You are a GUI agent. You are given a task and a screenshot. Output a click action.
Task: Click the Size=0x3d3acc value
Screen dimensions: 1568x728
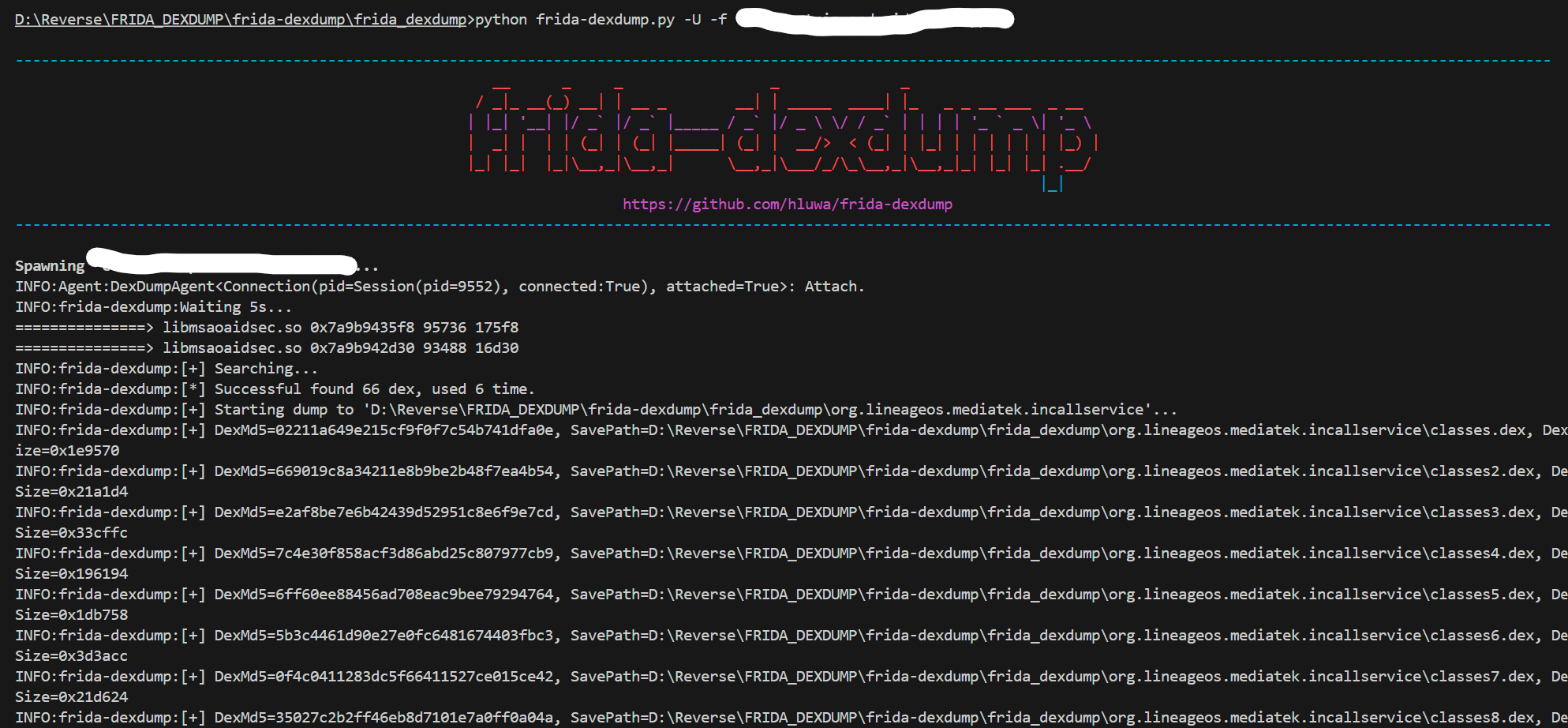[71, 656]
